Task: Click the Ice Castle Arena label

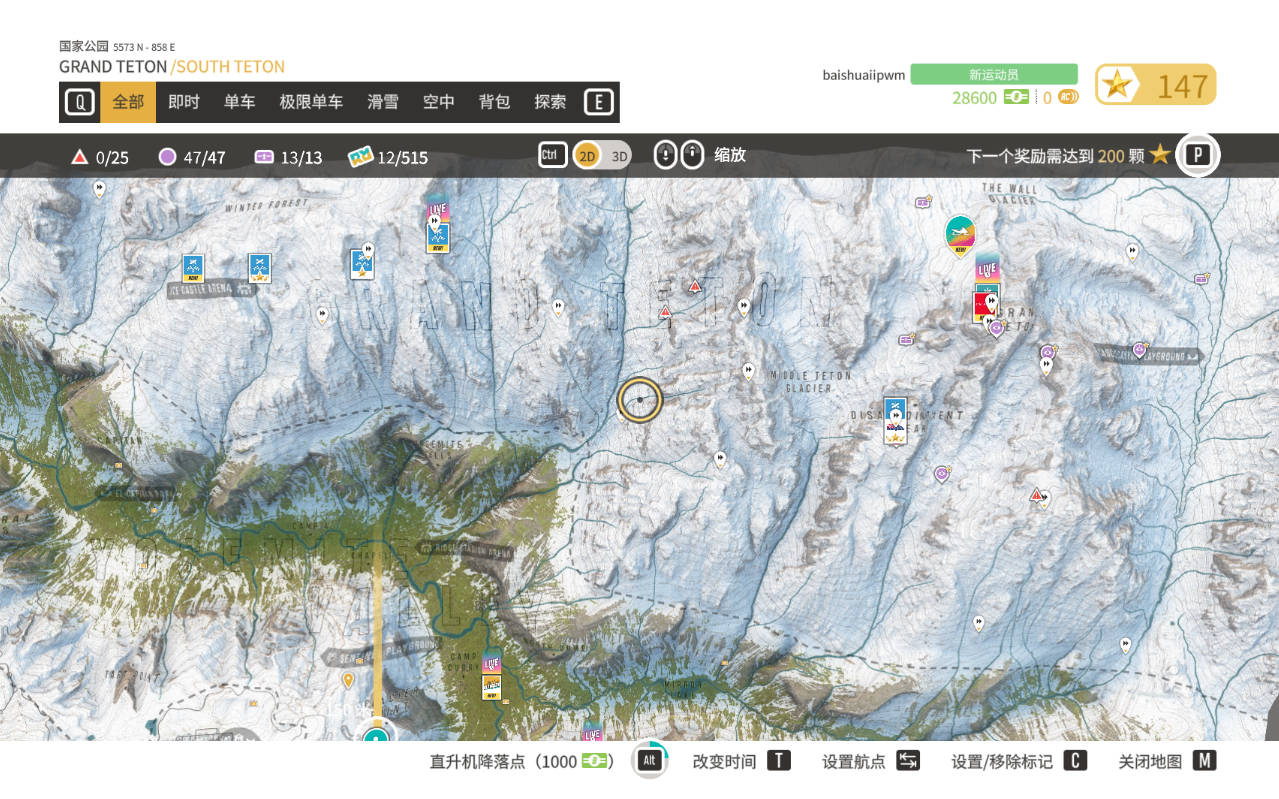Action: pos(213,290)
